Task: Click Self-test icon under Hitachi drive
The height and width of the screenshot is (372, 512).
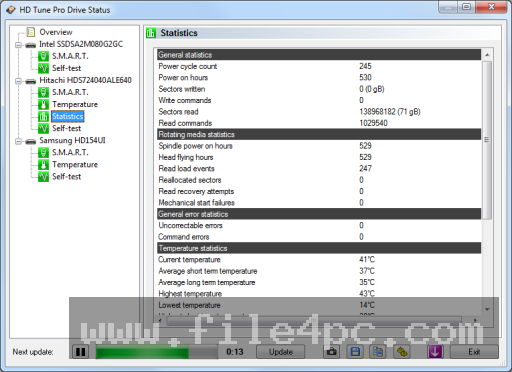Action: tap(43, 128)
